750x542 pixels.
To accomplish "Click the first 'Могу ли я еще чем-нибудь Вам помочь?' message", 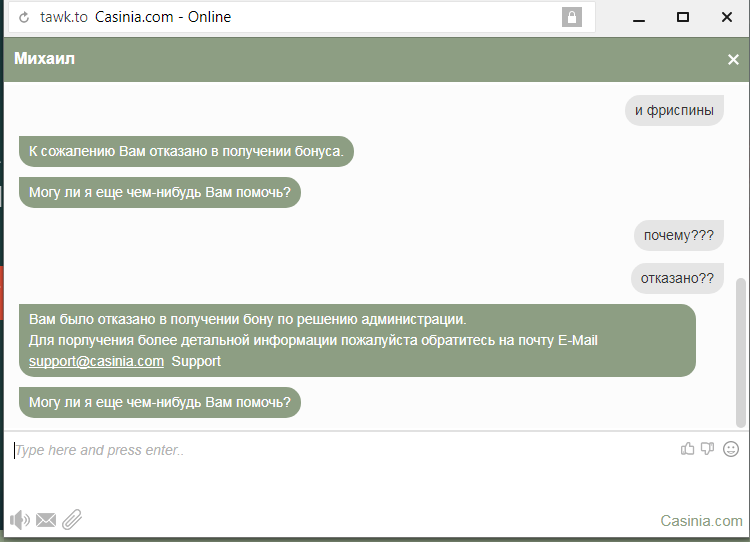I will click(x=160, y=192).
